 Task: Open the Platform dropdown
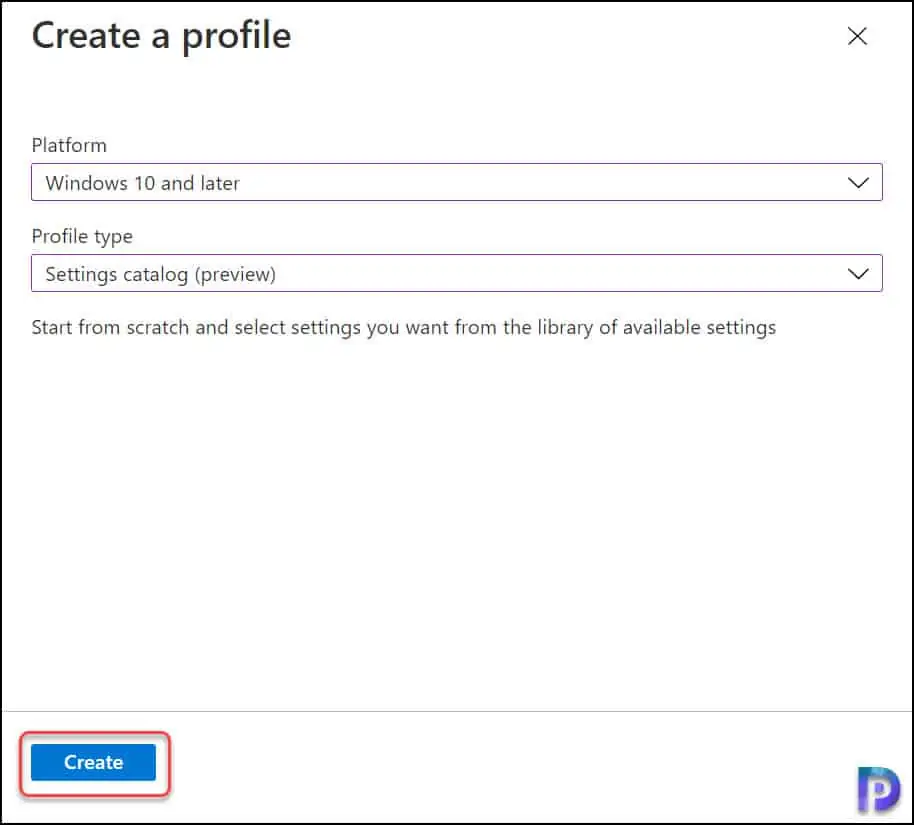tap(456, 182)
